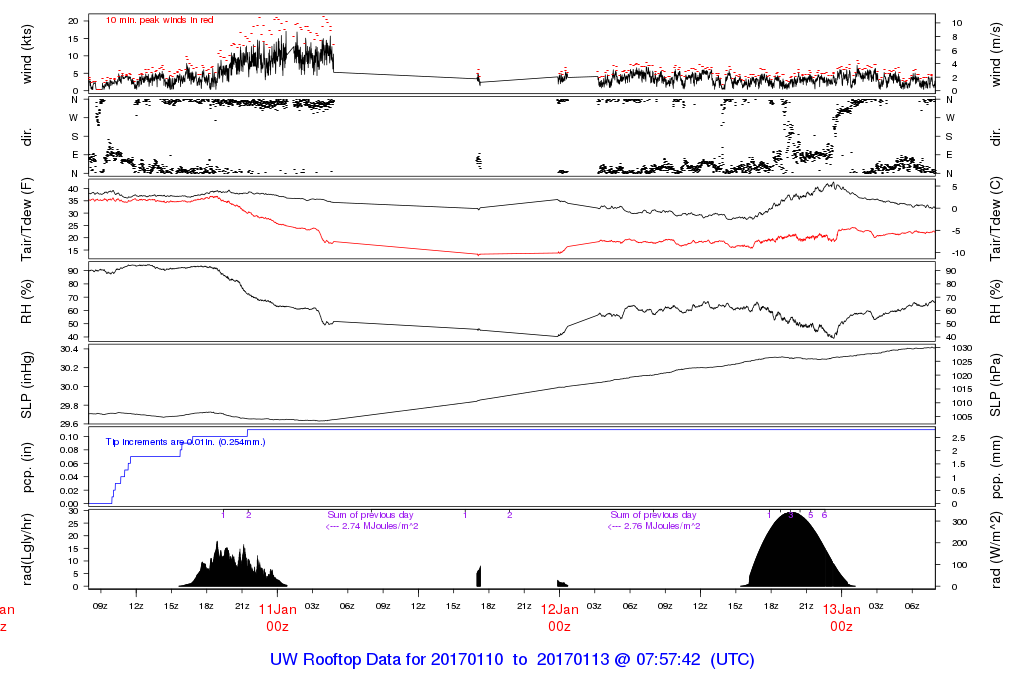Image resolution: width=1024 pixels, height=700 pixels.
Task: Click the "Tair/Tdew (F)" axis label
Action: pos(27,219)
